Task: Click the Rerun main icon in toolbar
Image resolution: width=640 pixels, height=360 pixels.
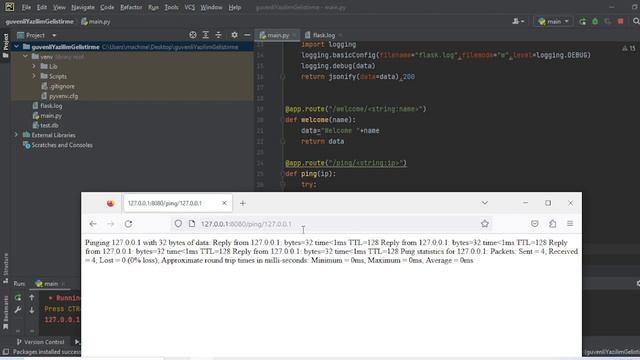Action: (582, 21)
